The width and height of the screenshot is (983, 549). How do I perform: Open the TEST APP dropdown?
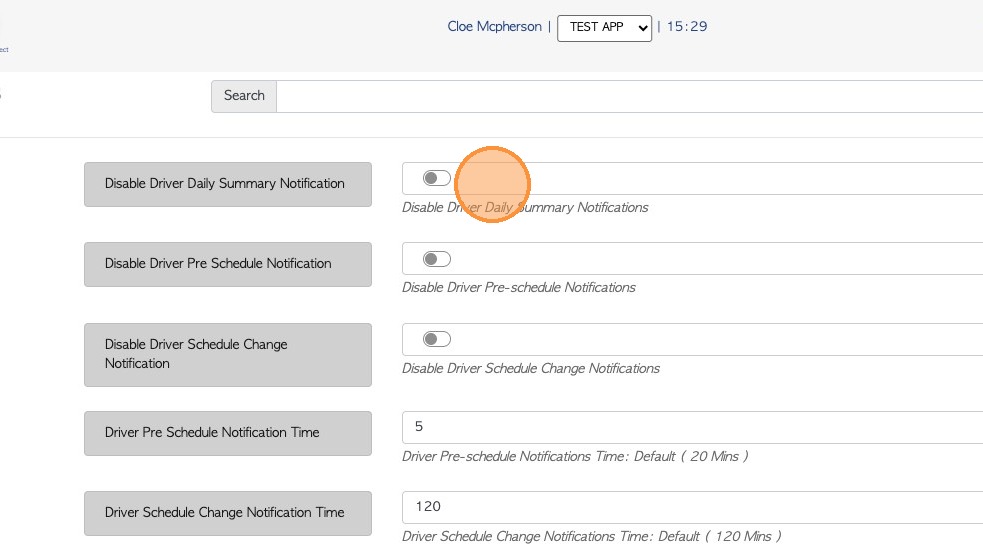click(604, 27)
